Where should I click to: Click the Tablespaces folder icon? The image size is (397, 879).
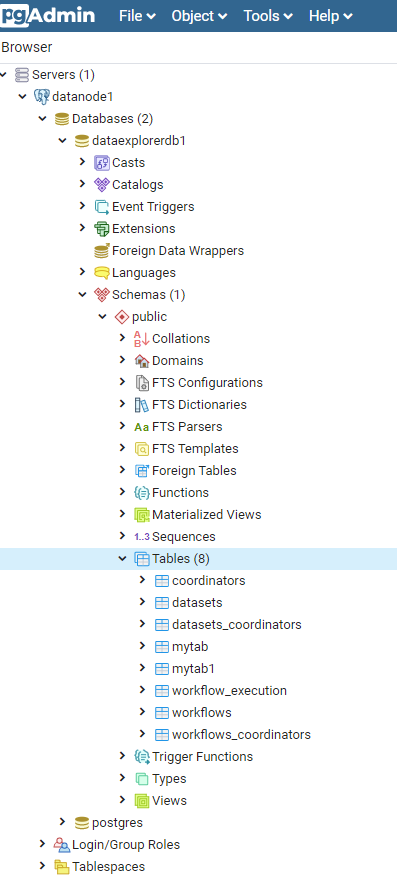point(62,867)
